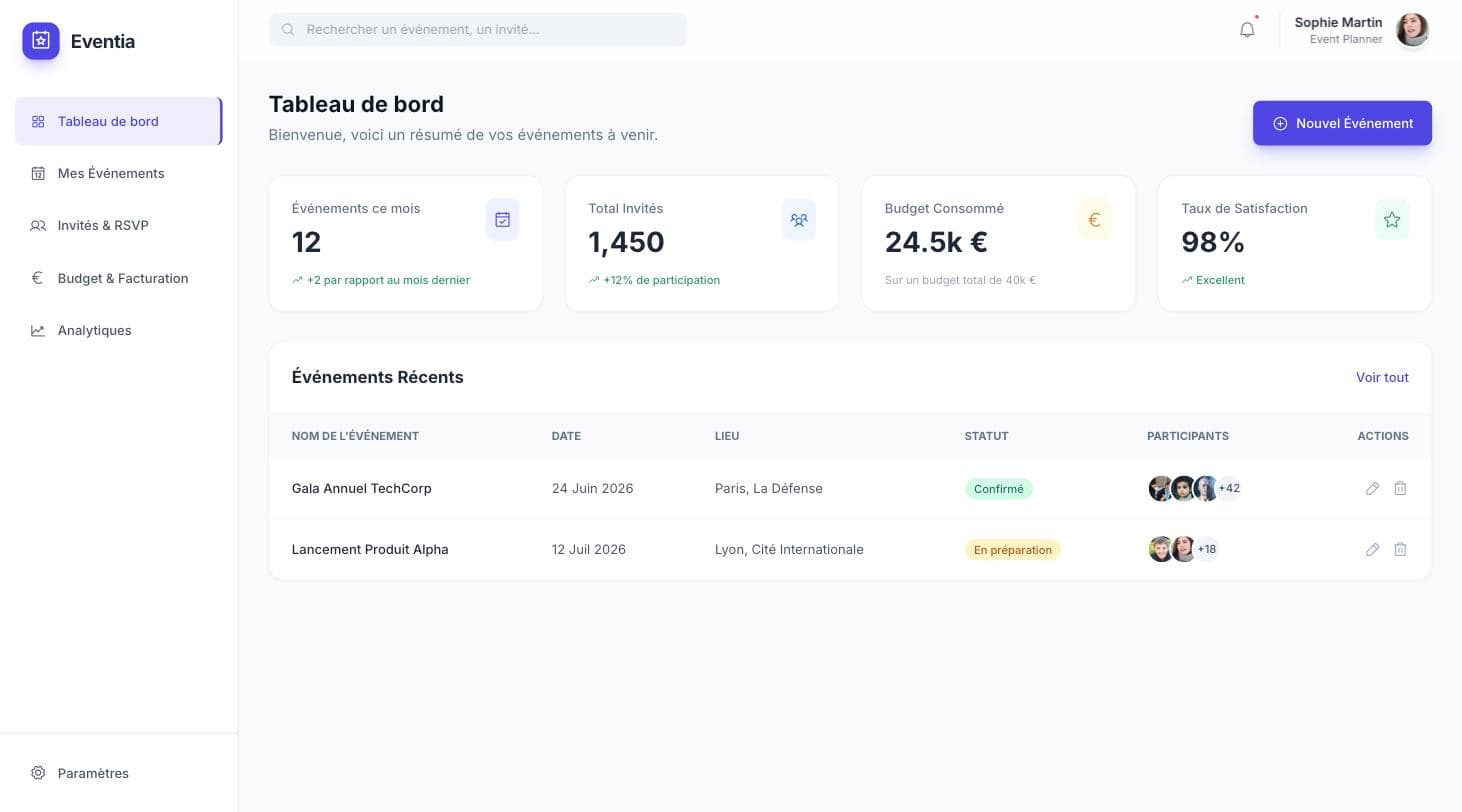Click the location Lyon, Cité Internationale
Screen dimensions: 1462x812
click(789, 550)
